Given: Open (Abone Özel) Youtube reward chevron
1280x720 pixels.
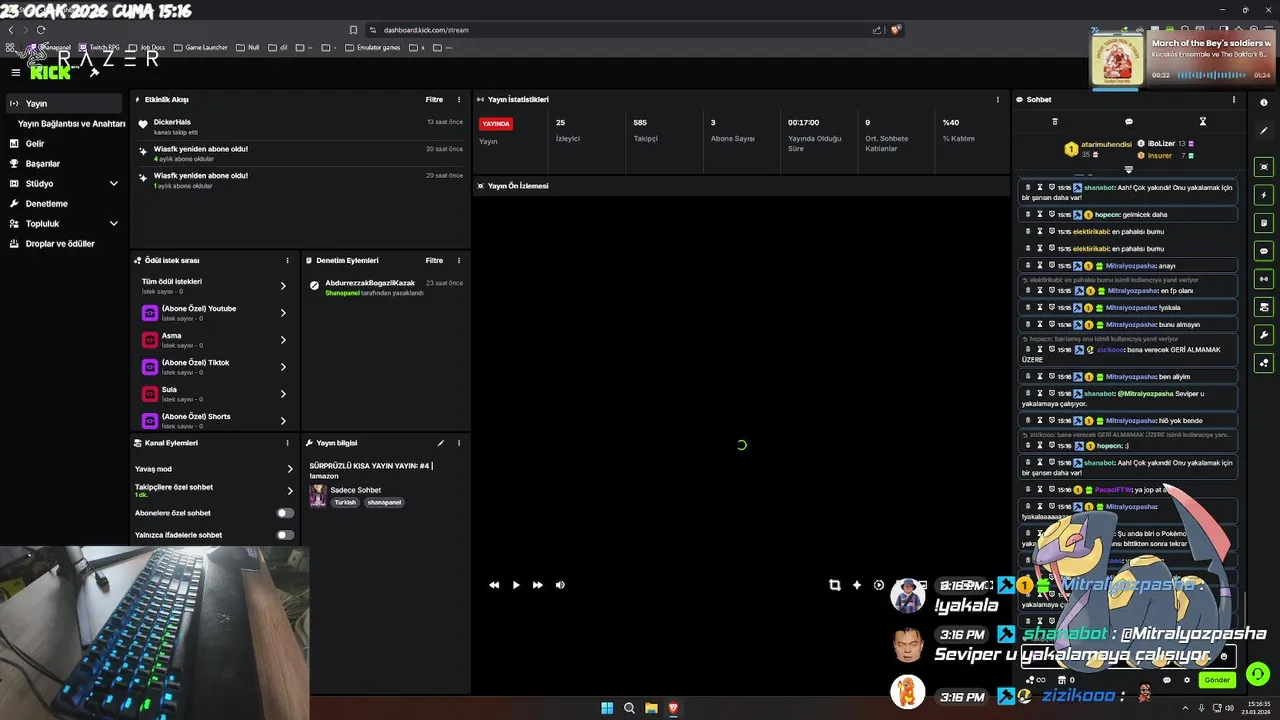Looking at the screenshot, I should (283, 313).
